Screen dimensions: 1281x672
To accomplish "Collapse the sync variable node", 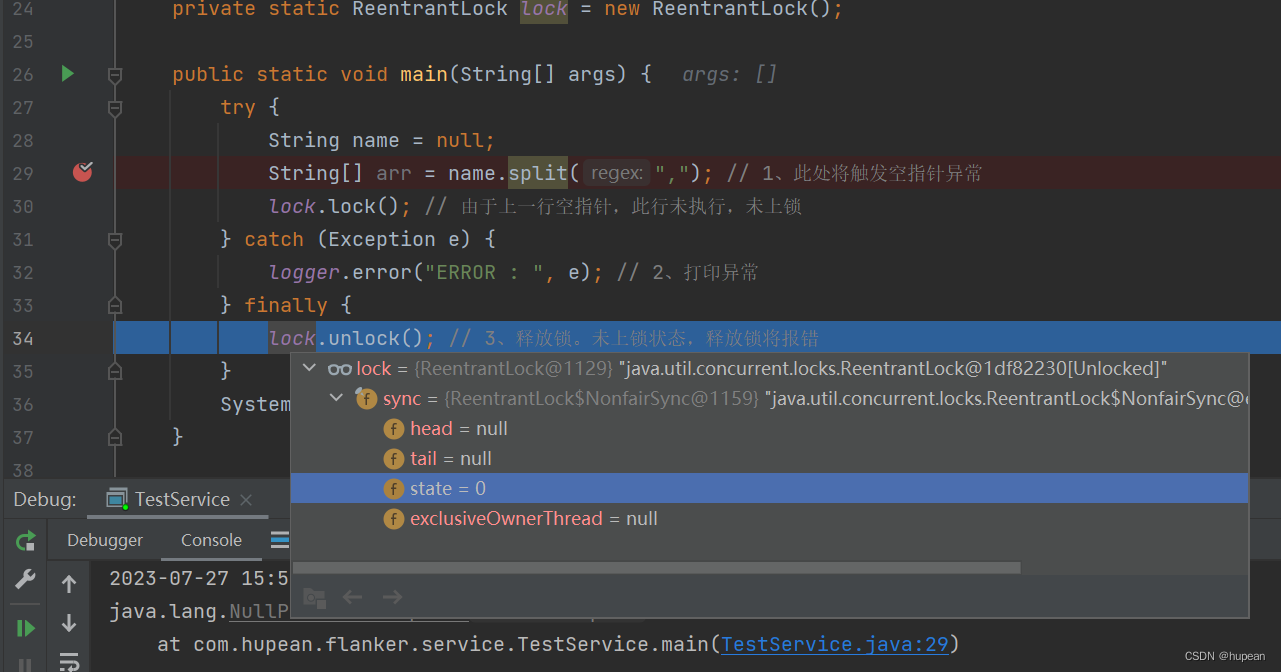I will point(336,398).
